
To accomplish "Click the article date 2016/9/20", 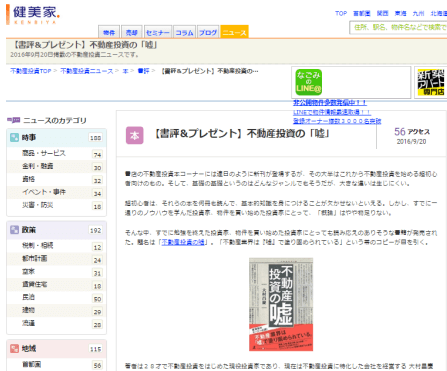I will click(411, 141).
